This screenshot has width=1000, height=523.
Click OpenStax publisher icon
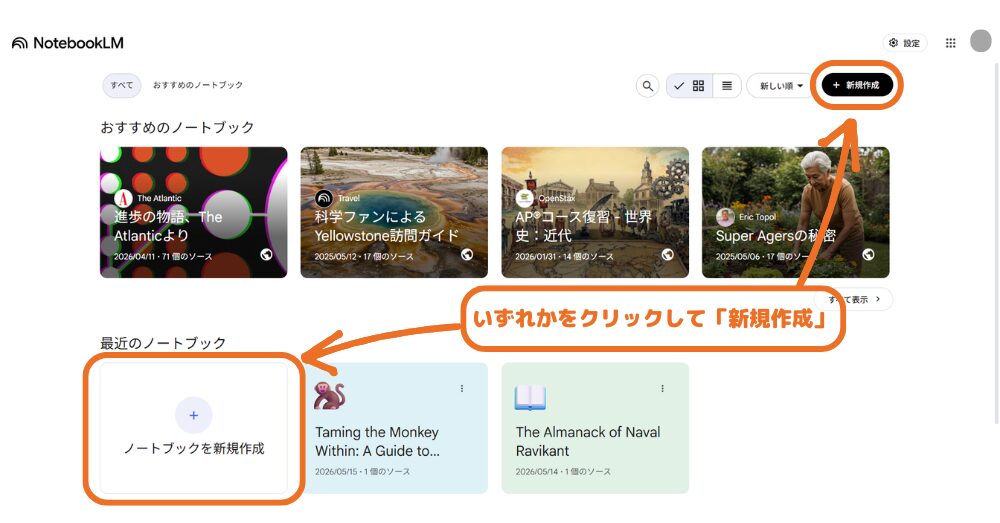[524, 198]
